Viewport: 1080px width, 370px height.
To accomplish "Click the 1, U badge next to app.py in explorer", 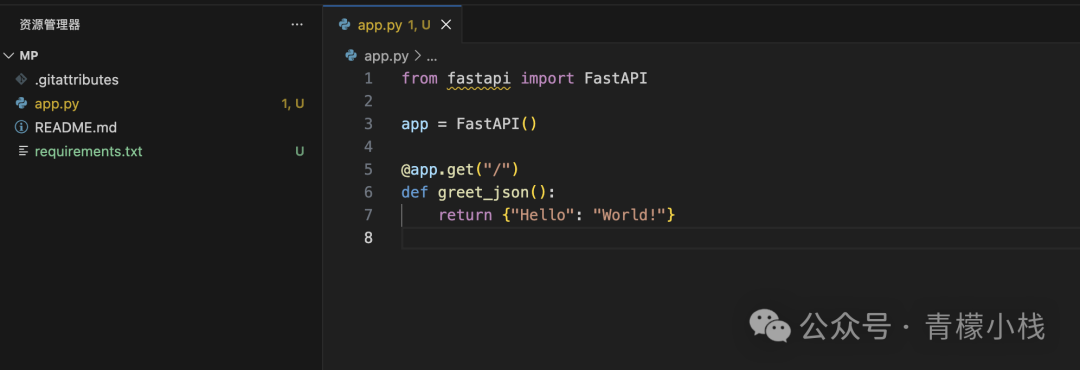I will pos(293,104).
